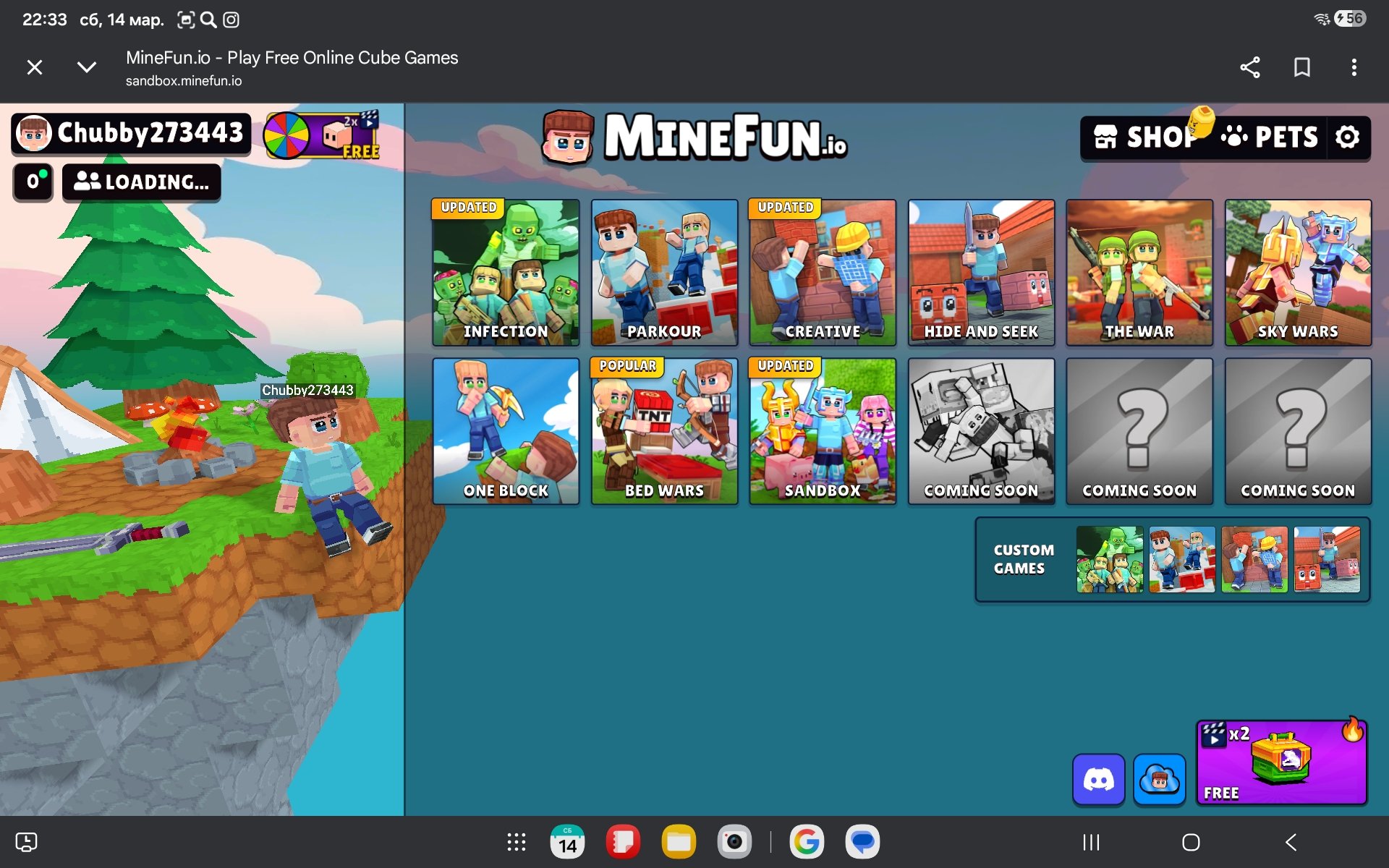Screen dimensions: 1389x868
Task: Open the settings gear icon
Action: tap(1347, 137)
